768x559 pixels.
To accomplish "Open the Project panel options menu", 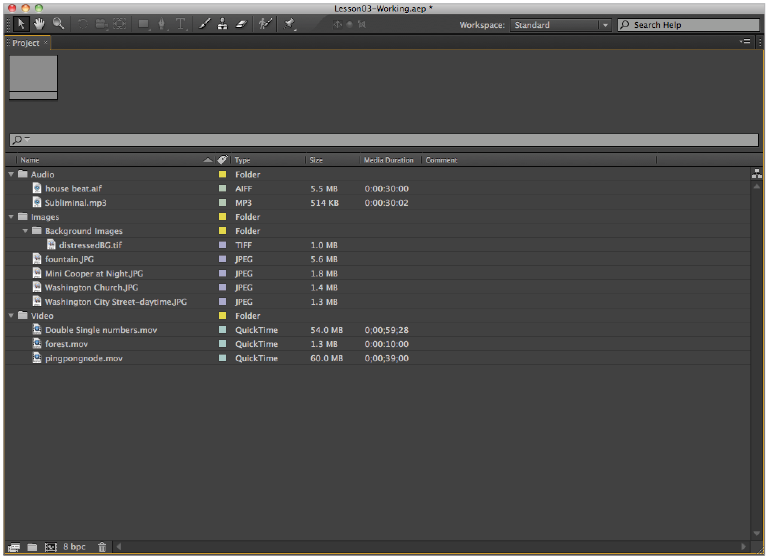I will pos(745,42).
